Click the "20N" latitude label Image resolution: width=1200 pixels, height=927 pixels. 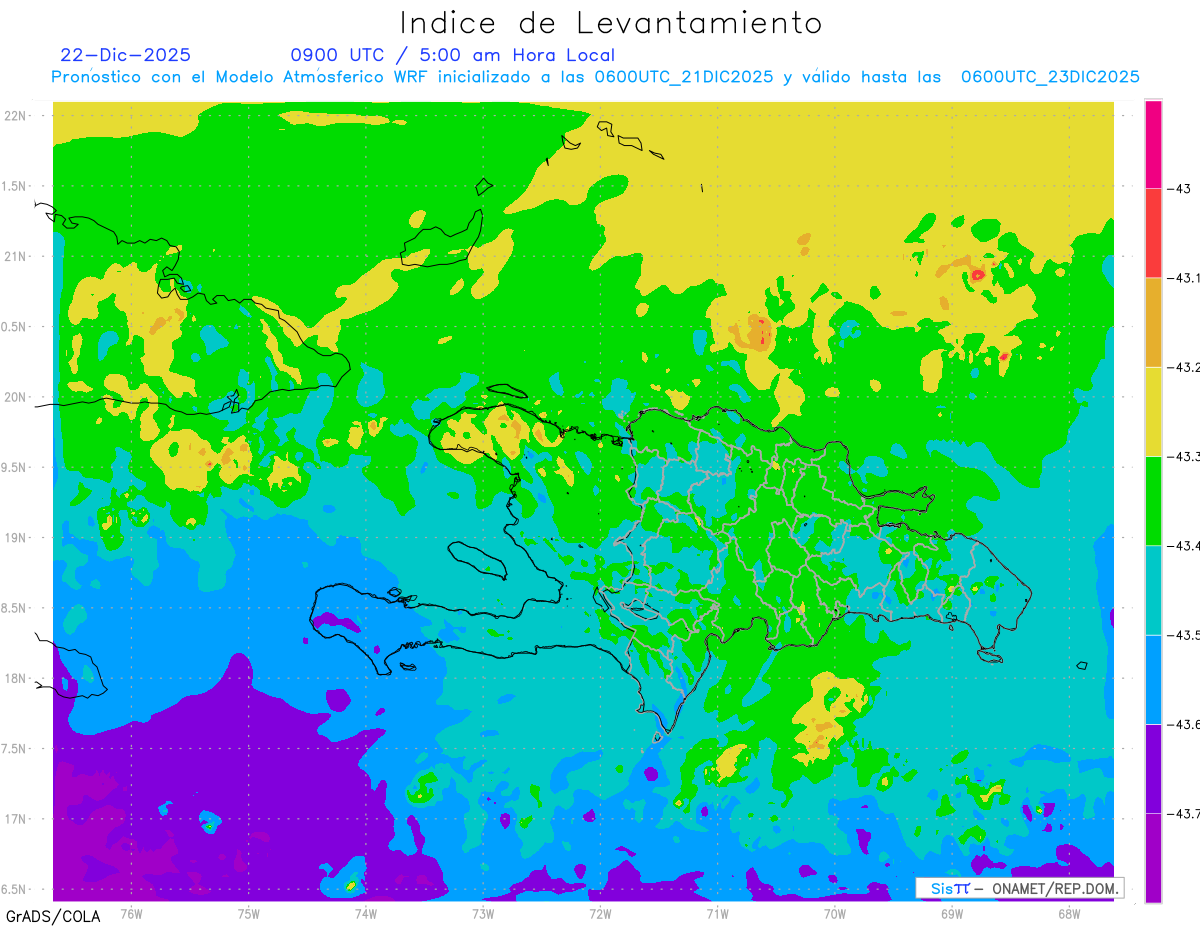(15, 397)
